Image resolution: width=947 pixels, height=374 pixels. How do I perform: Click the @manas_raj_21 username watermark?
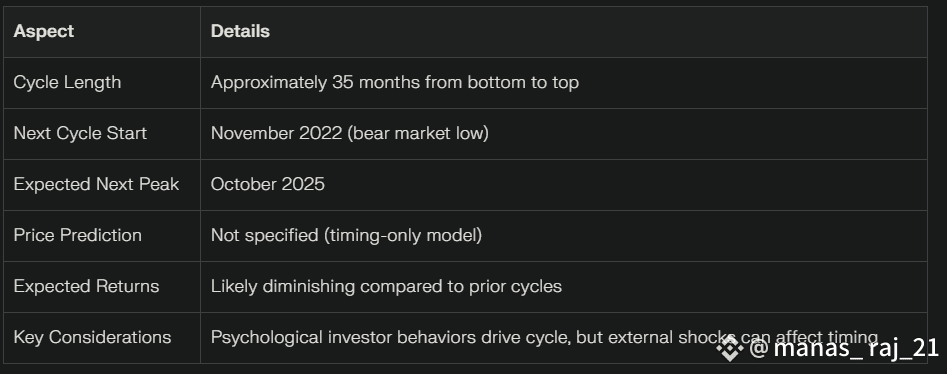tap(844, 348)
